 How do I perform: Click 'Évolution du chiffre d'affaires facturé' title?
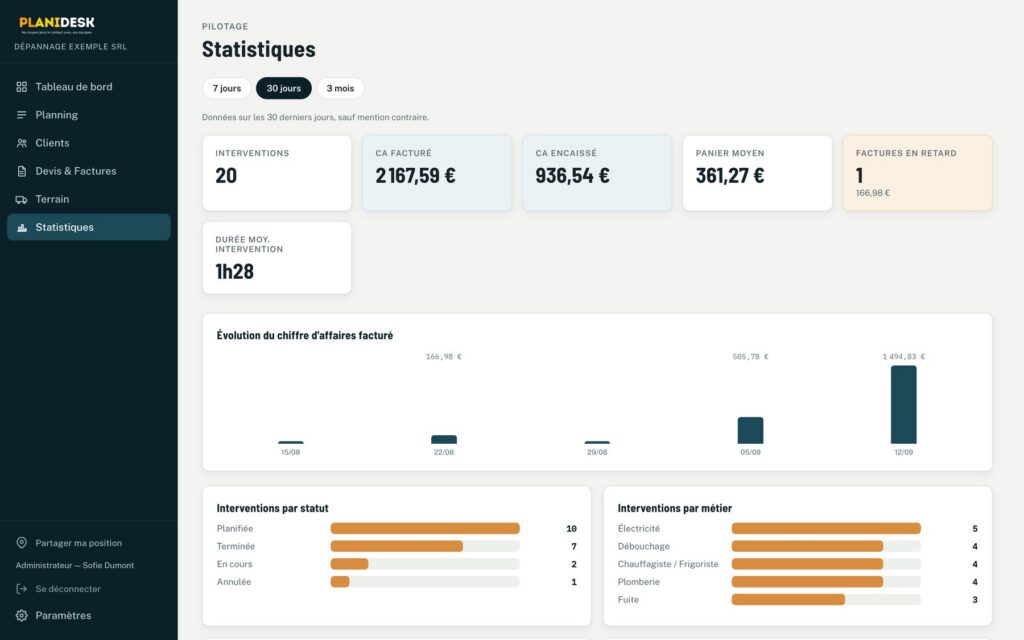coord(305,336)
